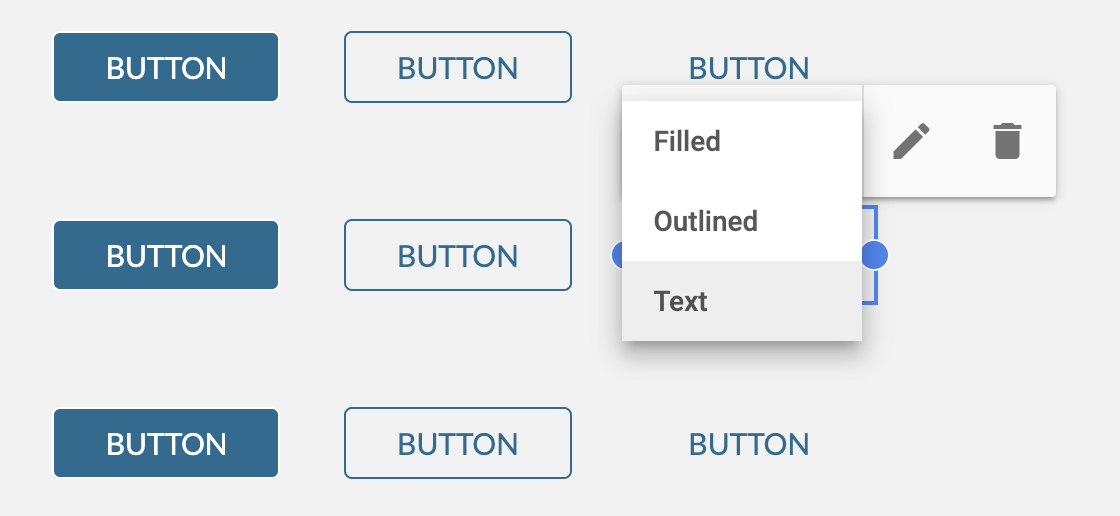Click the bottom-row outlined BUTTON

pos(458,443)
